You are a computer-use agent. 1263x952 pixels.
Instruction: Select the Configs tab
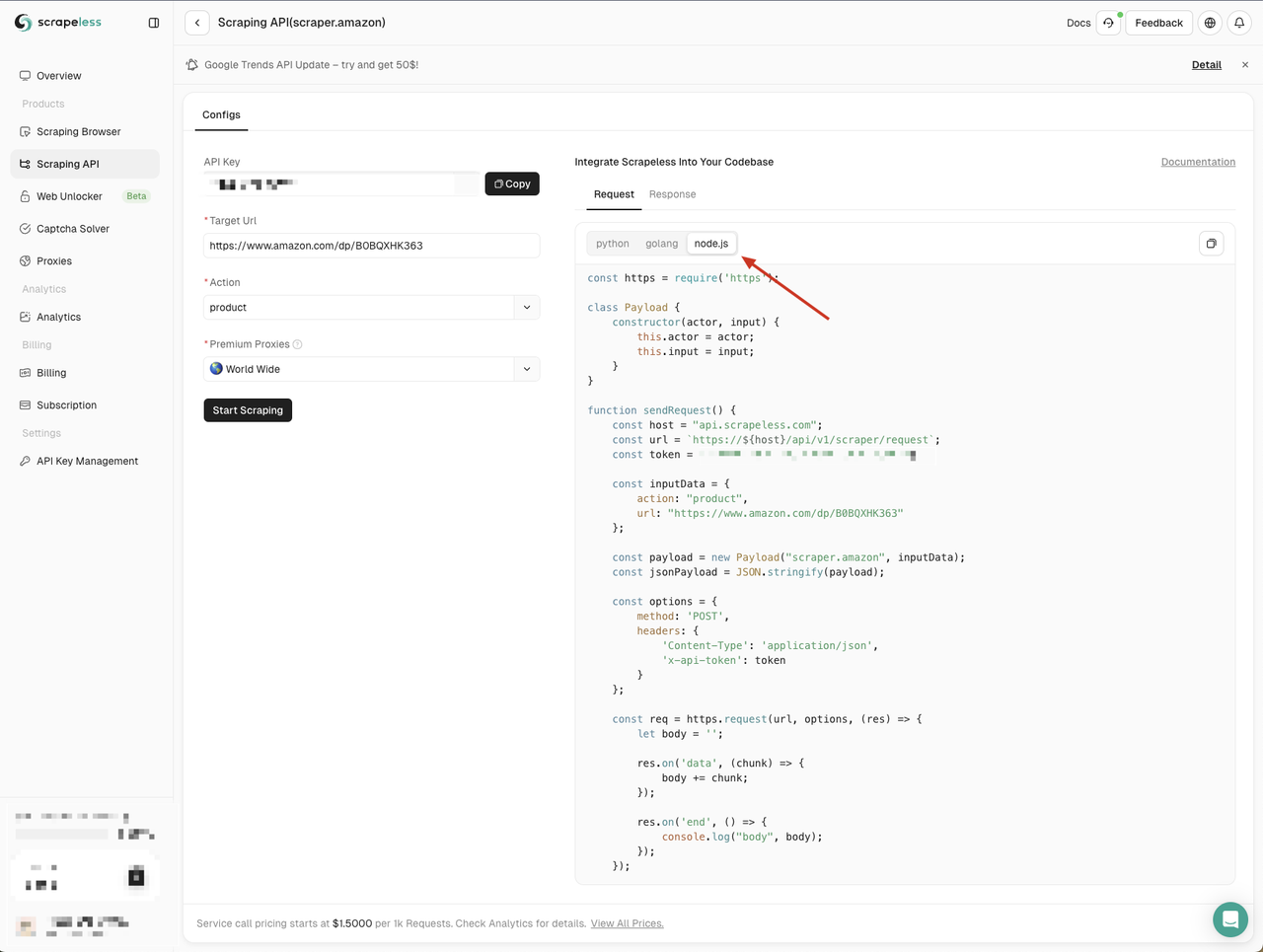tap(221, 115)
